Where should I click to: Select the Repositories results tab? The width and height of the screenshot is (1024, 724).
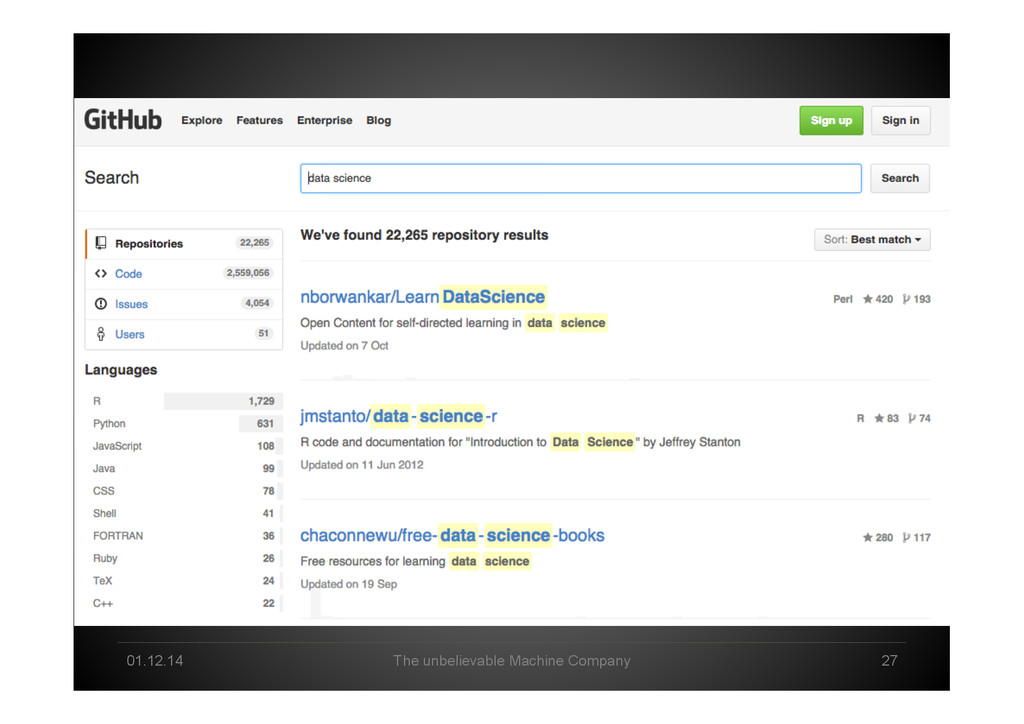(184, 244)
